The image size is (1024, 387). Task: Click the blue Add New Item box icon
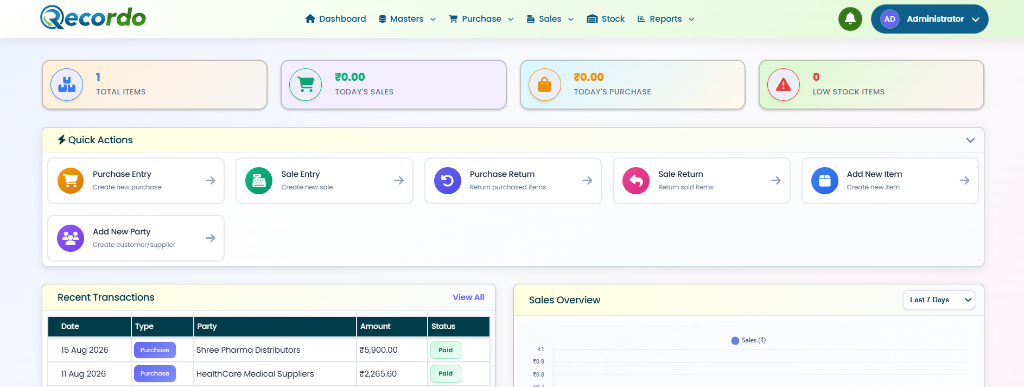[x=825, y=181]
